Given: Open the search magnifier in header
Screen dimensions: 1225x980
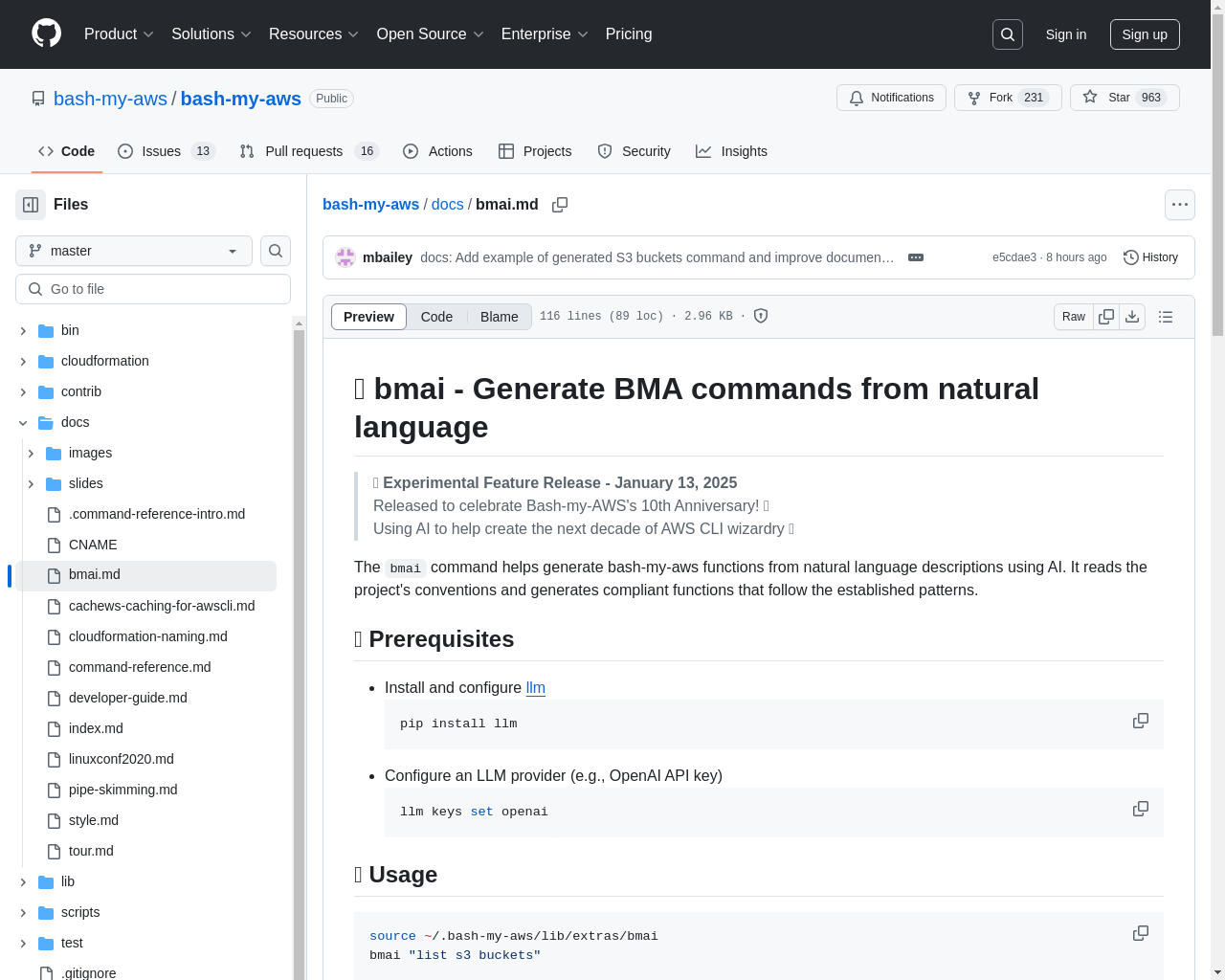Looking at the screenshot, I should (x=1008, y=34).
